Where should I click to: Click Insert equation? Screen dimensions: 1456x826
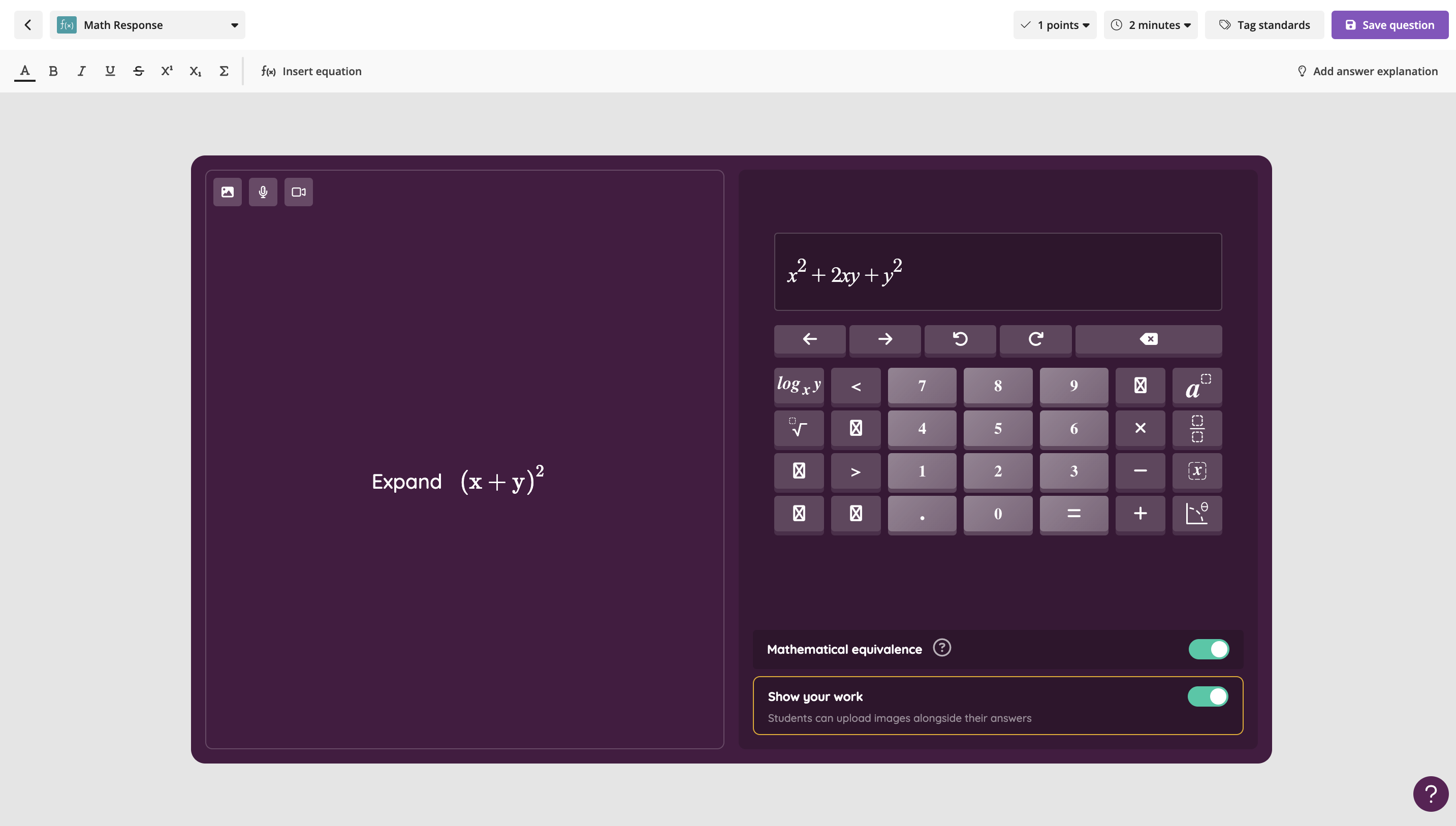pyautogui.click(x=311, y=71)
